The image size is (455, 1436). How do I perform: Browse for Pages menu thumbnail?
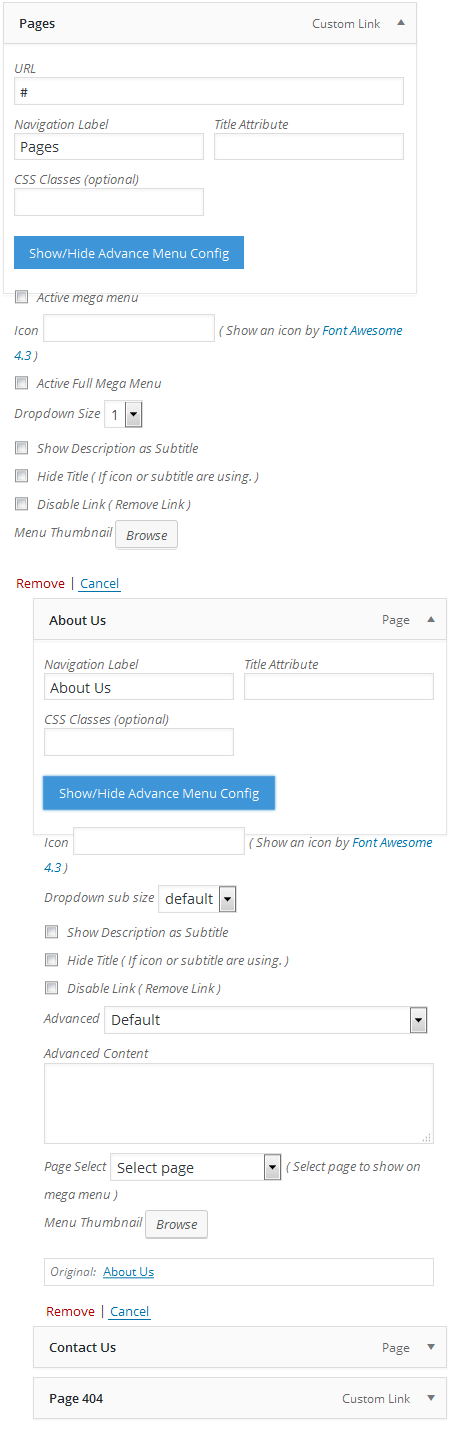click(x=147, y=535)
